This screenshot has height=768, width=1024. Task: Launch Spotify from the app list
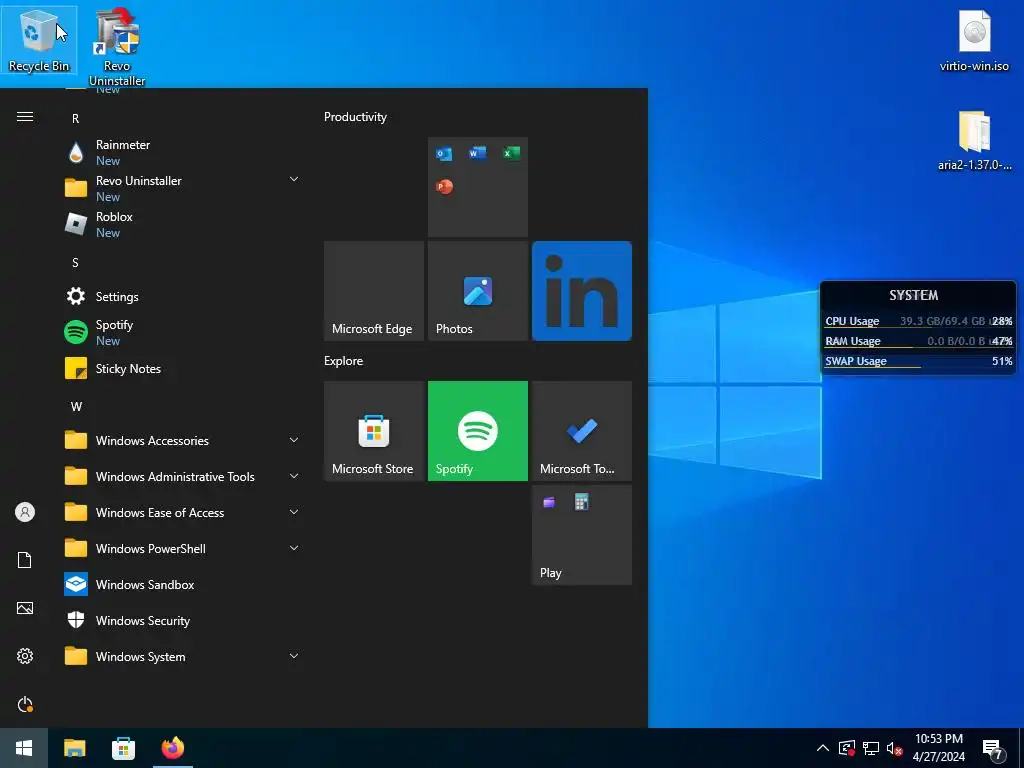pos(183,332)
